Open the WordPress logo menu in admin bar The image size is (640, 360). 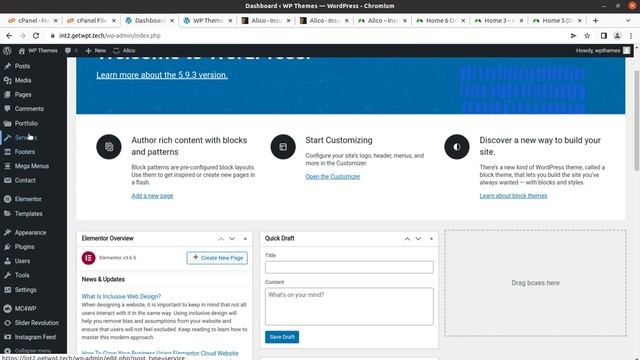7,51
